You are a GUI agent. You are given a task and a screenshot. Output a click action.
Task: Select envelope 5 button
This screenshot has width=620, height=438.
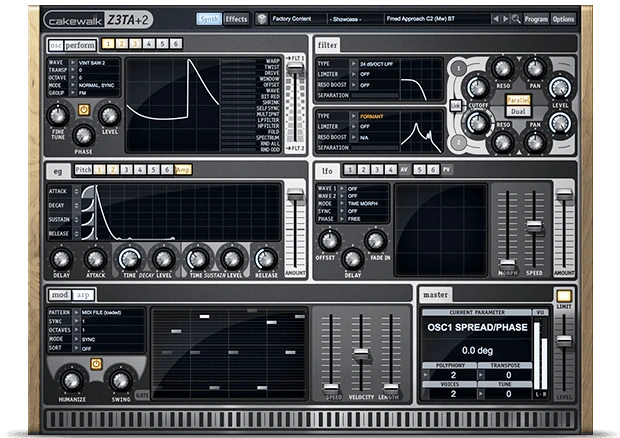153,170
